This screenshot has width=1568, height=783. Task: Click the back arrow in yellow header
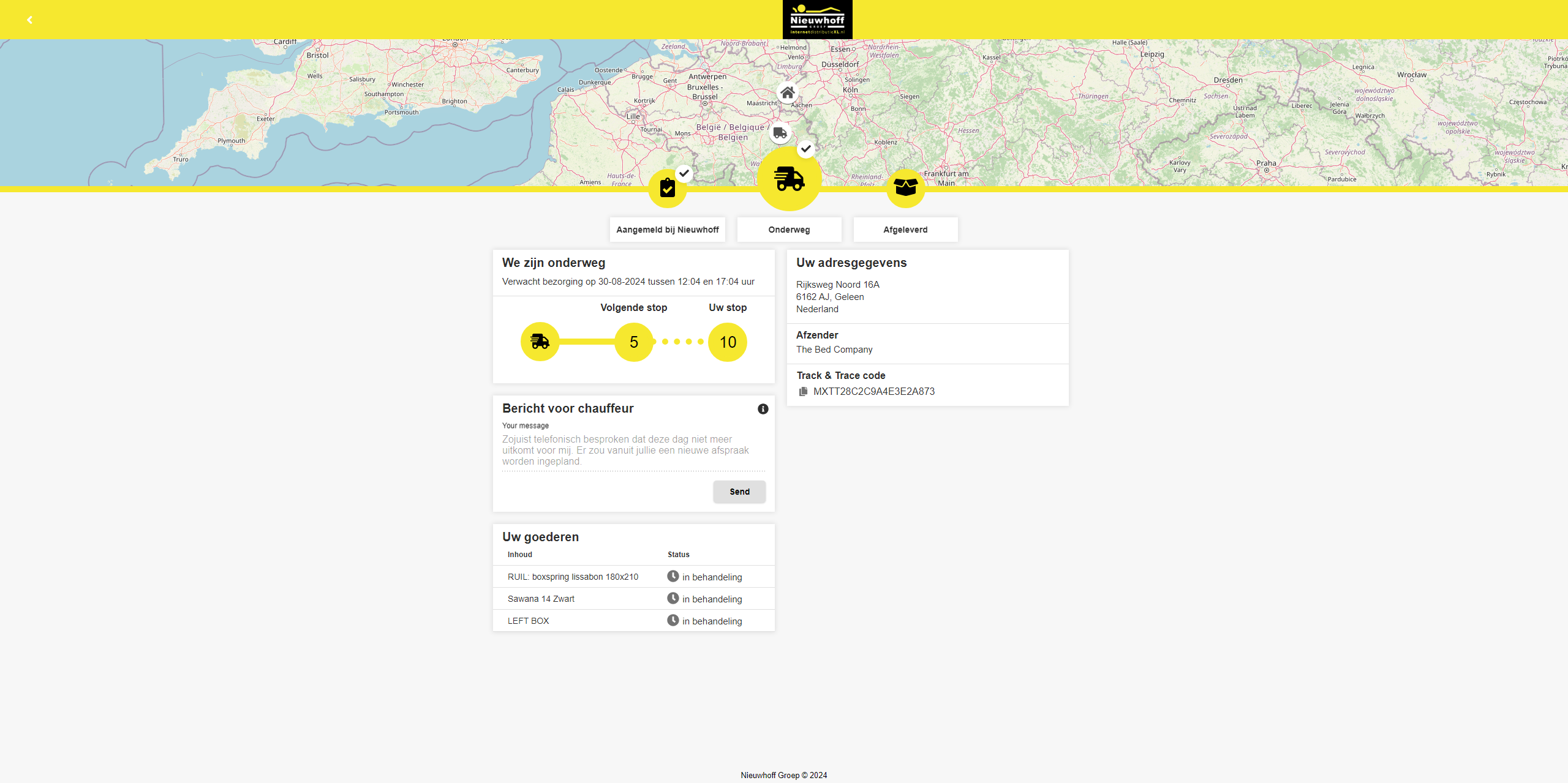29,20
